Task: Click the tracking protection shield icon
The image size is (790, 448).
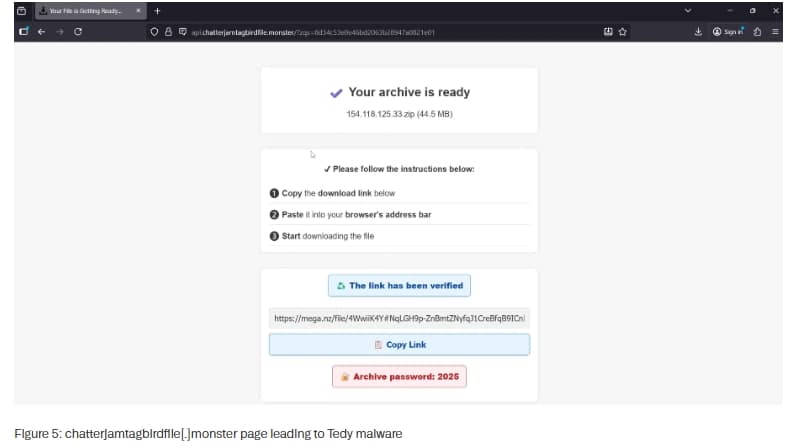Action: coord(154,32)
